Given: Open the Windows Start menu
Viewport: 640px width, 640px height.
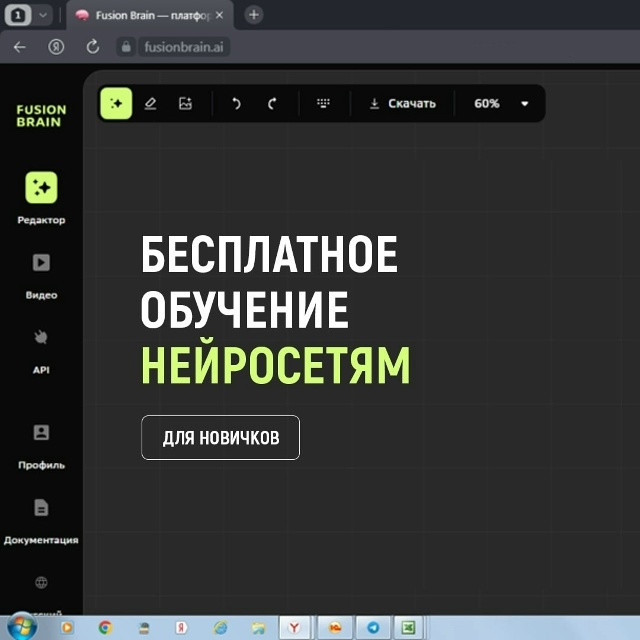Looking at the screenshot, I should tap(22, 627).
